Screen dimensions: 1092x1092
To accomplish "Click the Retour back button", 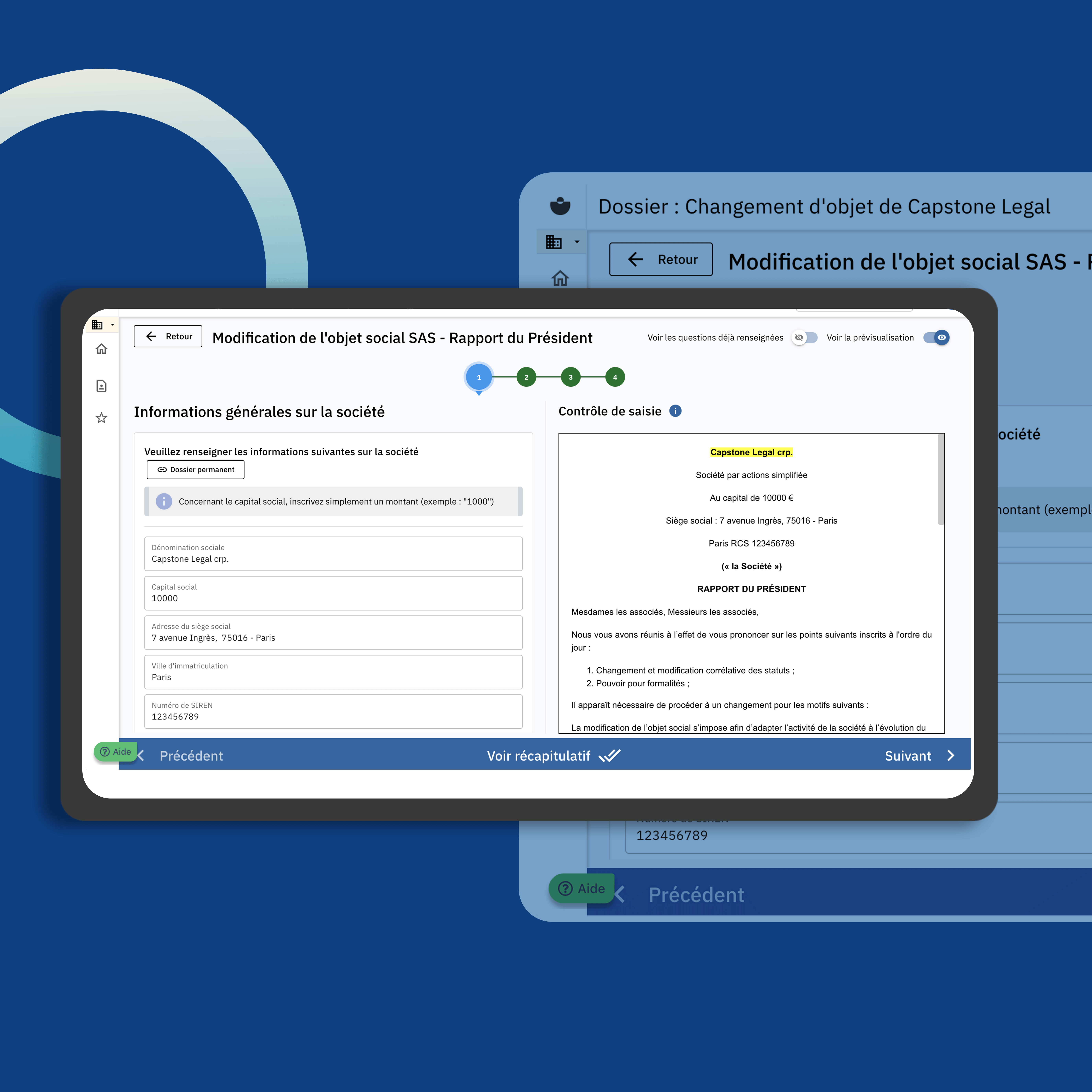I will point(168,336).
